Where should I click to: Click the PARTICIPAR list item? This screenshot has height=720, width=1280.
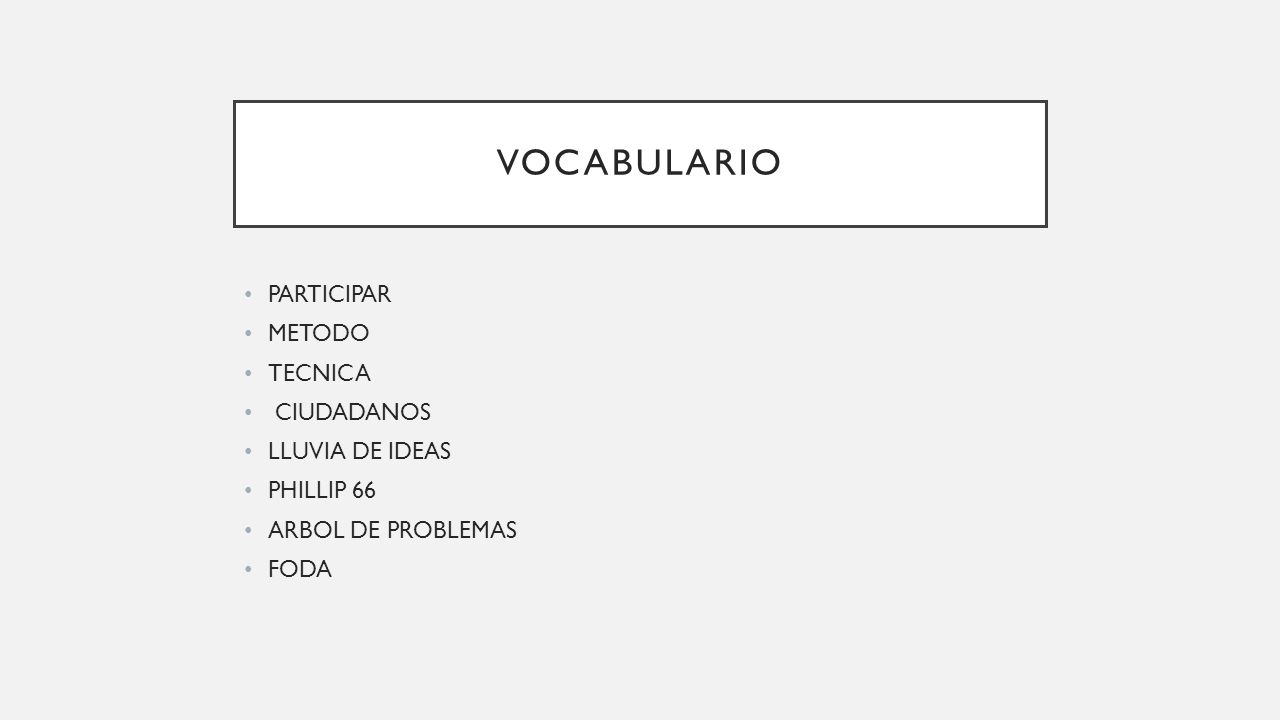329,294
